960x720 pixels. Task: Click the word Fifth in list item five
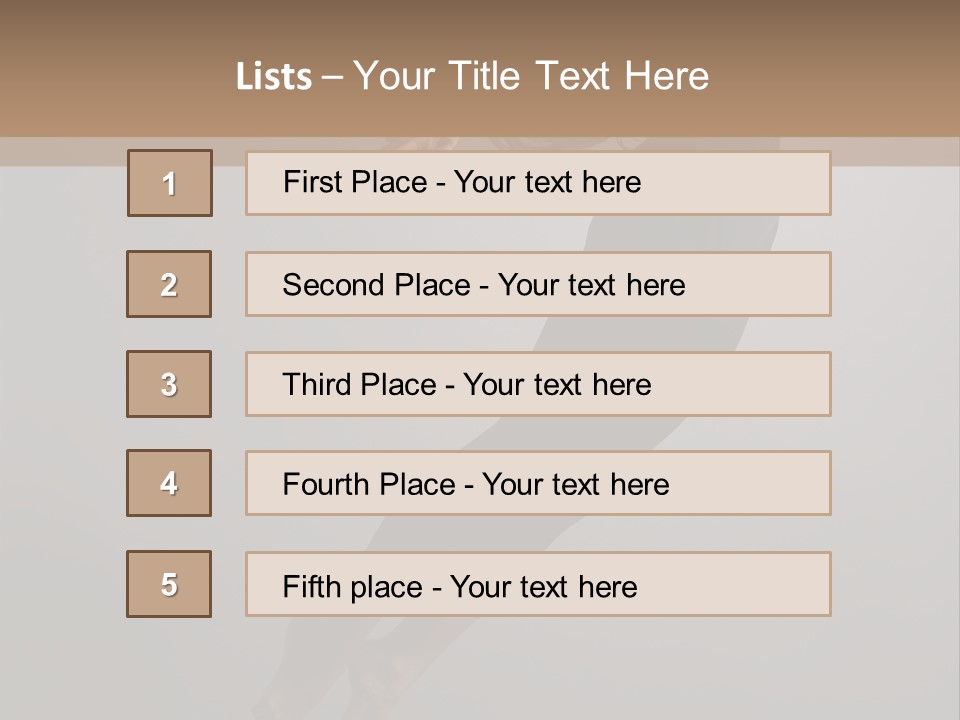(313, 586)
